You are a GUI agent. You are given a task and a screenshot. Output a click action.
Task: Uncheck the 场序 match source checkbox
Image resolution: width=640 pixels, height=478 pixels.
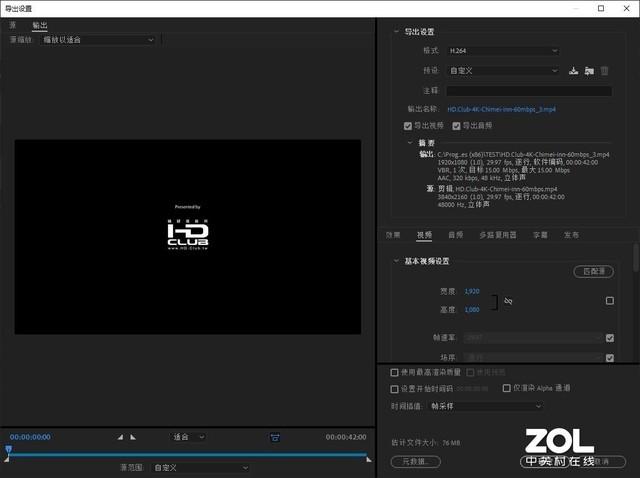coord(610,358)
